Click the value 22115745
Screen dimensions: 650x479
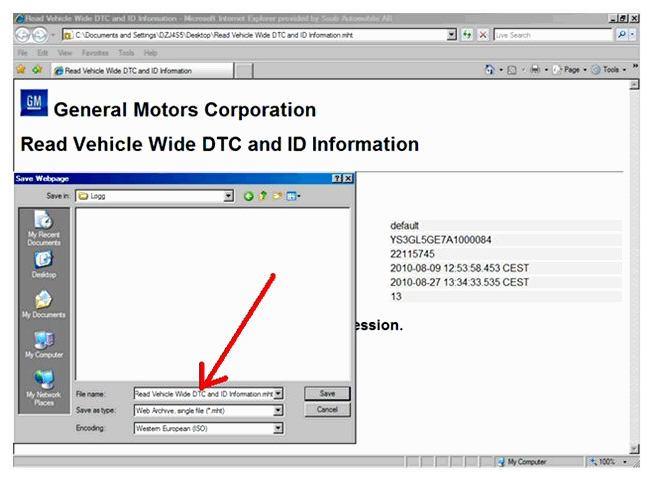[412, 254]
